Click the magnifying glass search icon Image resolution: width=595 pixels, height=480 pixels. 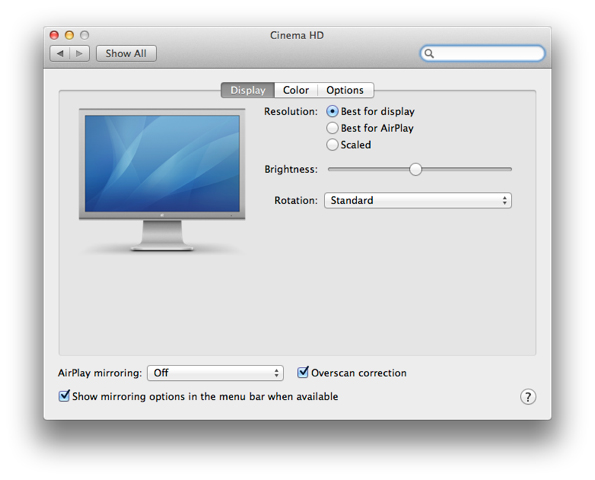(x=429, y=54)
